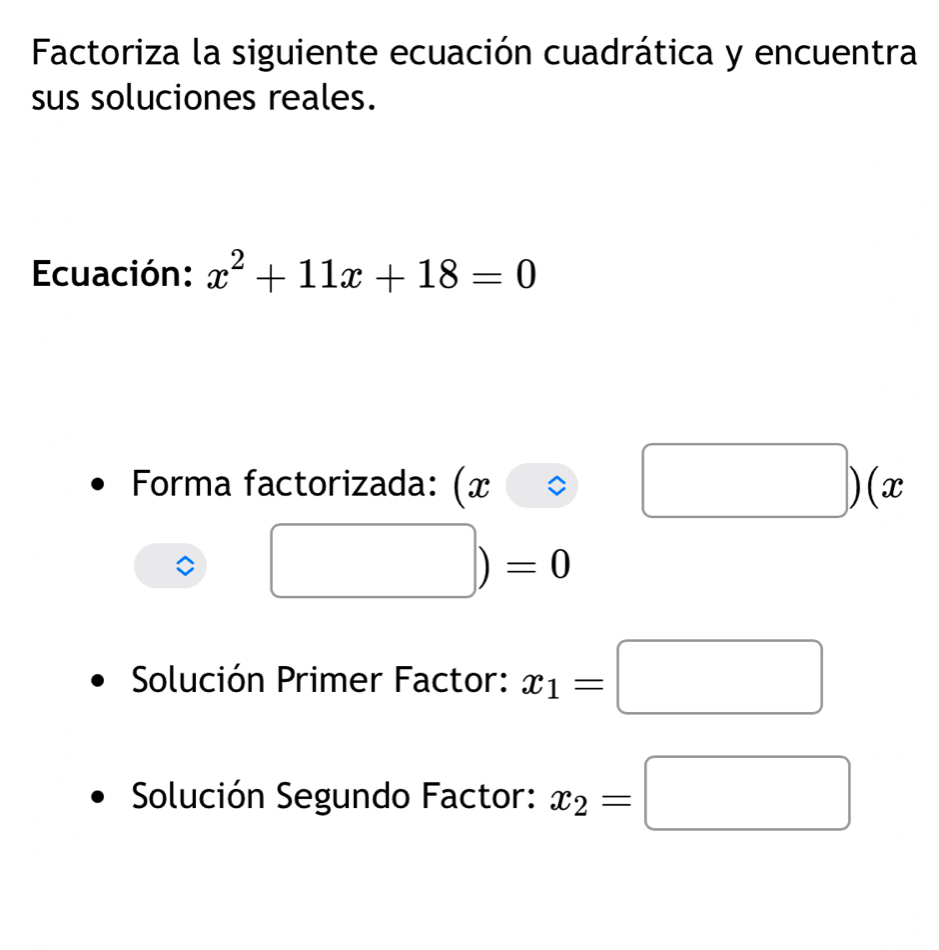Click the '= 0' after the factorized form
Viewport: 939px width, 950px height.
[544, 568]
